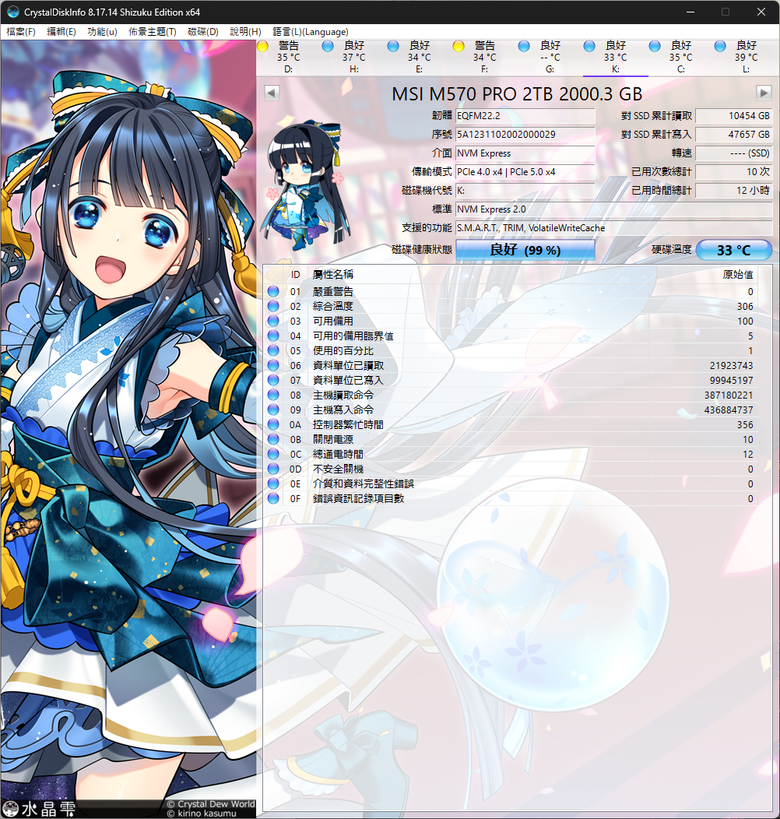Click status icon for 0E 介質和資料完整性錯誤
This screenshot has width=780, height=819.
point(273,484)
